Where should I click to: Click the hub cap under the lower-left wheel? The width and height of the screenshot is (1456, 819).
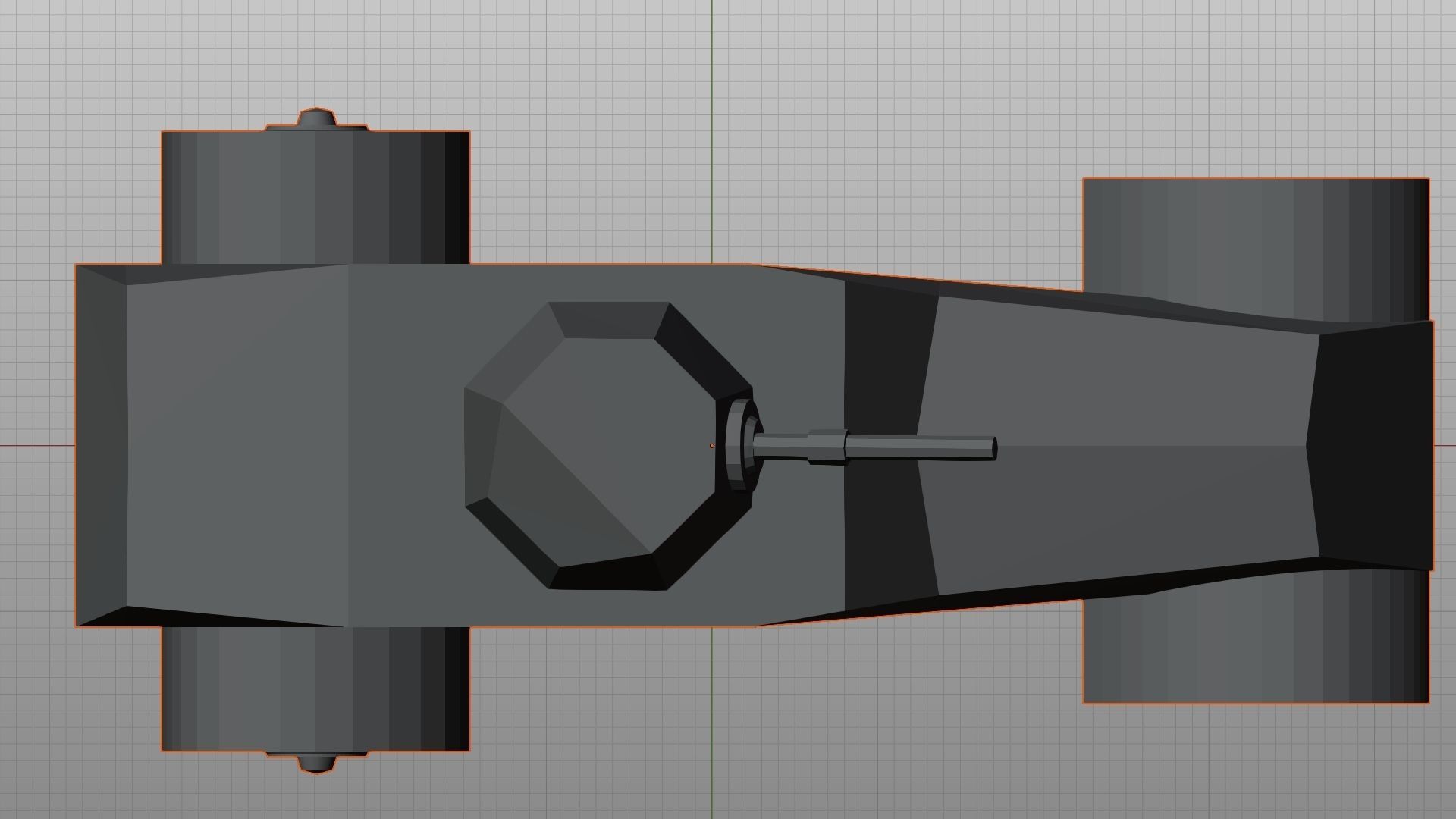click(316, 763)
